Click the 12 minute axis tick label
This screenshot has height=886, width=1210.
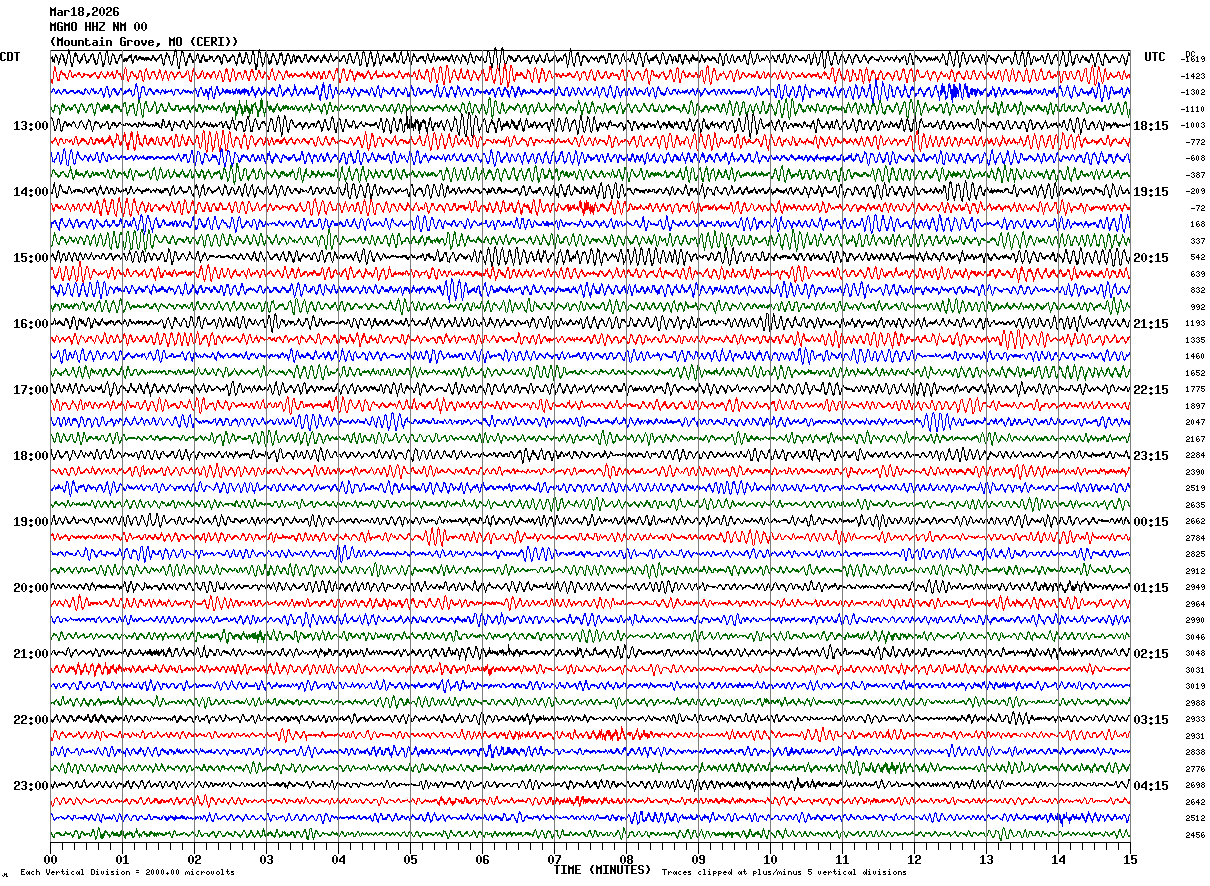coord(914,859)
